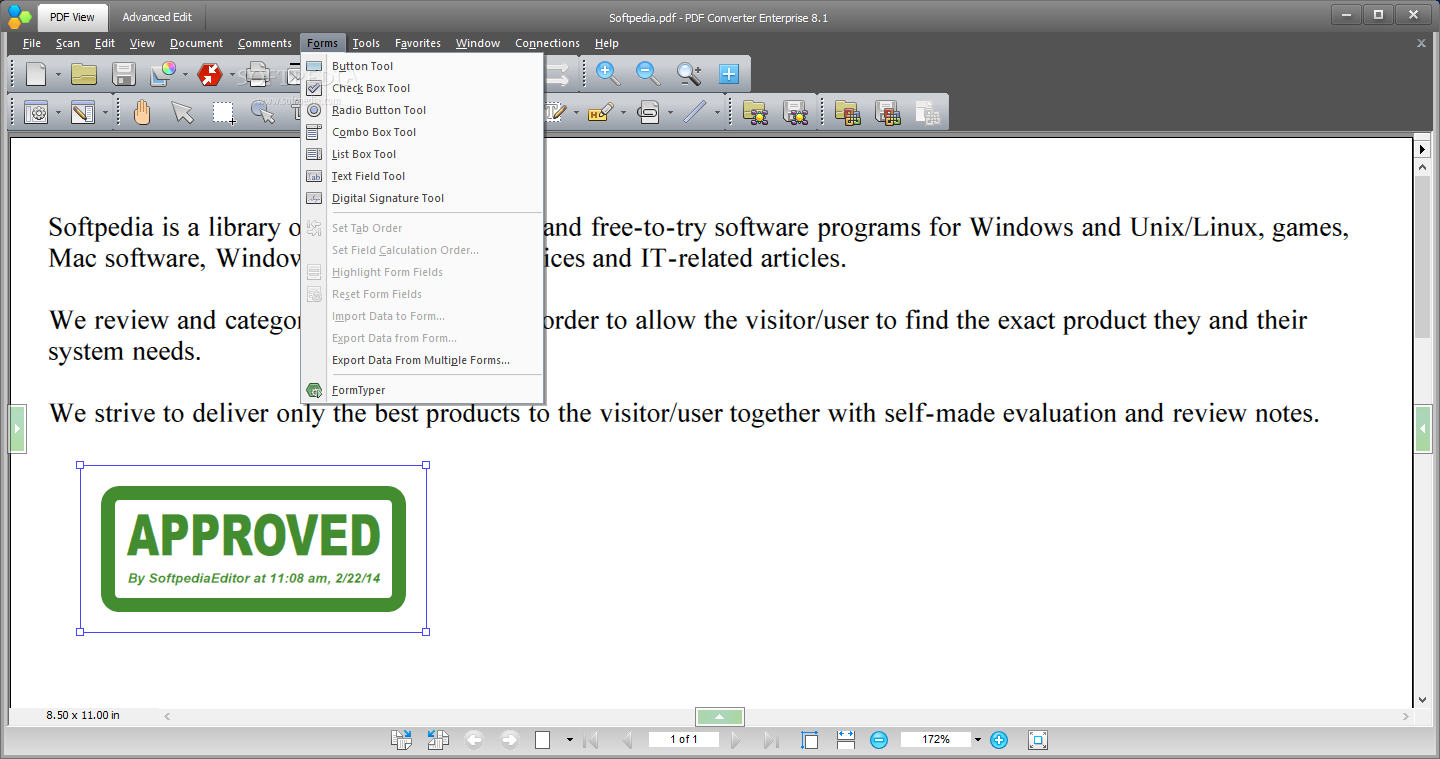Choose Digital Signature Tool menu entry
Image resolution: width=1440 pixels, height=759 pixels.
[x=422, y=198]
